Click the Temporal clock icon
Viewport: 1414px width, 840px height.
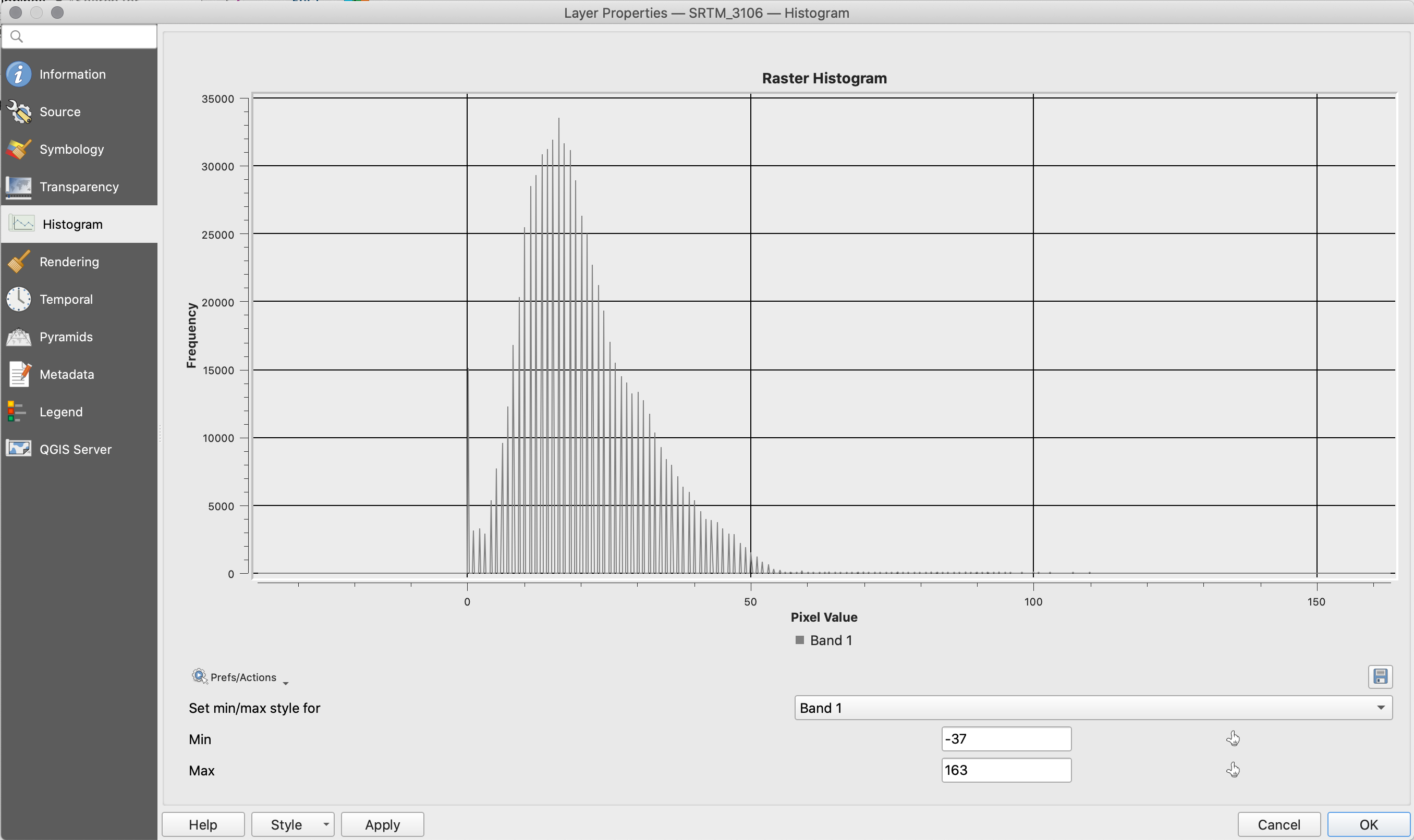point(19,299)
